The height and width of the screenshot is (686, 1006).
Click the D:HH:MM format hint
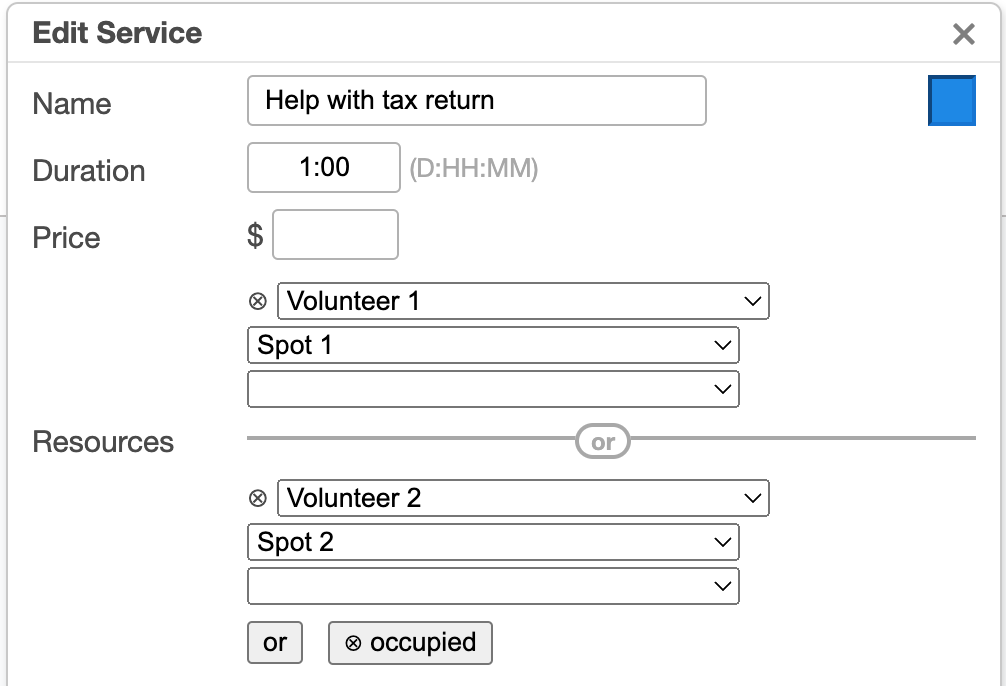point(474,169)
